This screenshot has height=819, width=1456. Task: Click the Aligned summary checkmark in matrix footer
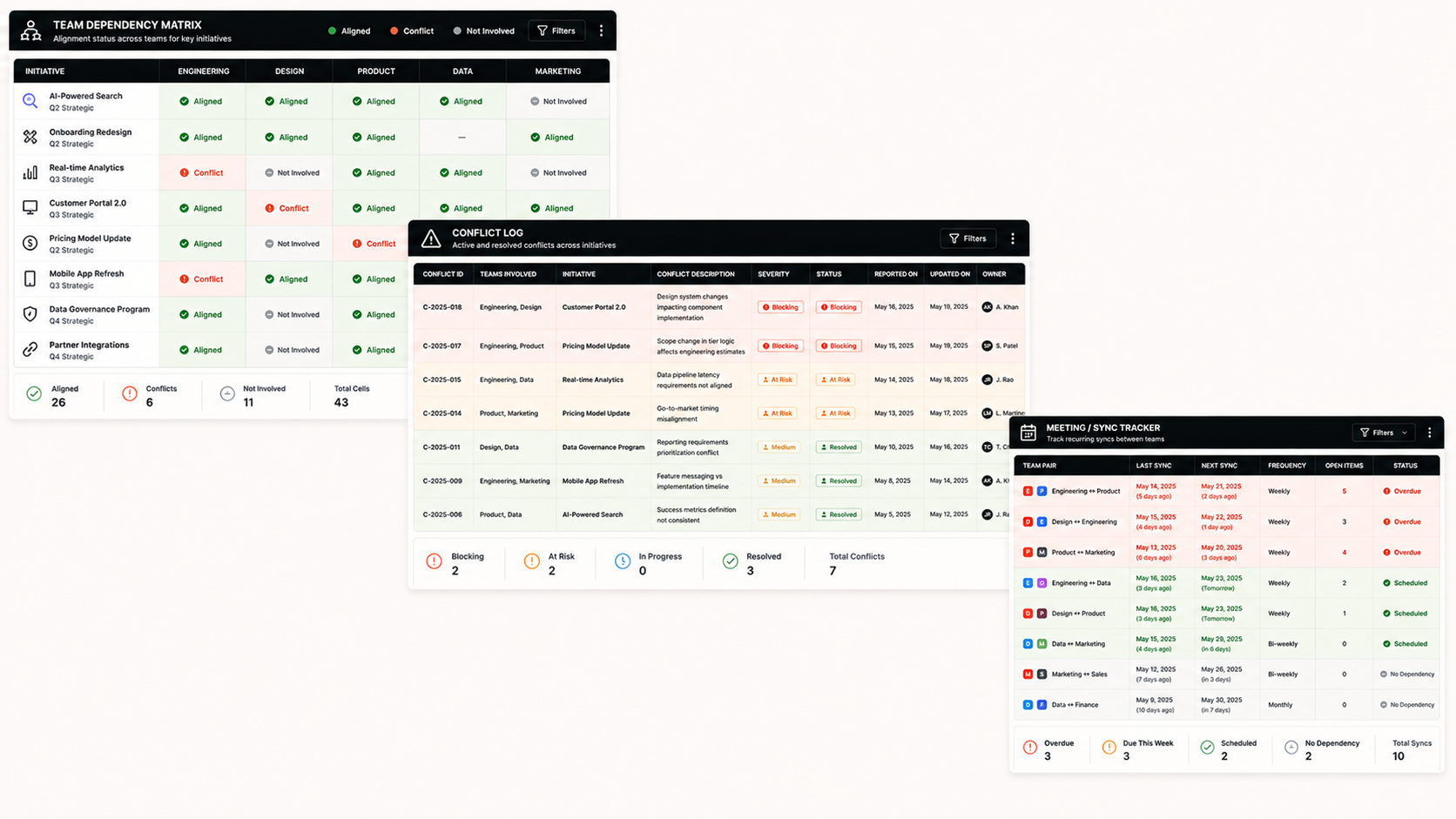pyautogui.click(x=34, y=394)
